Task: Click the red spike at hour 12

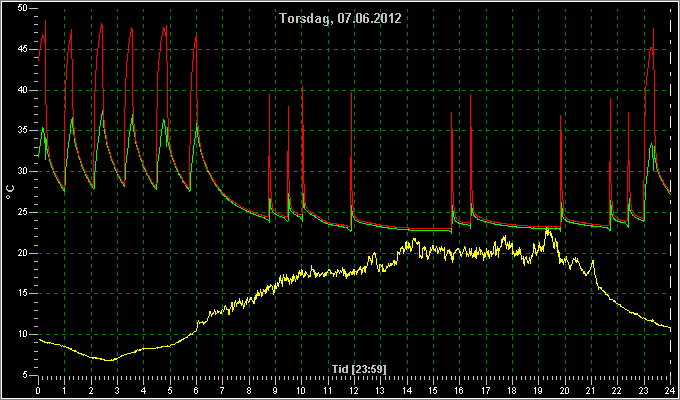Action: coord(352,93)
